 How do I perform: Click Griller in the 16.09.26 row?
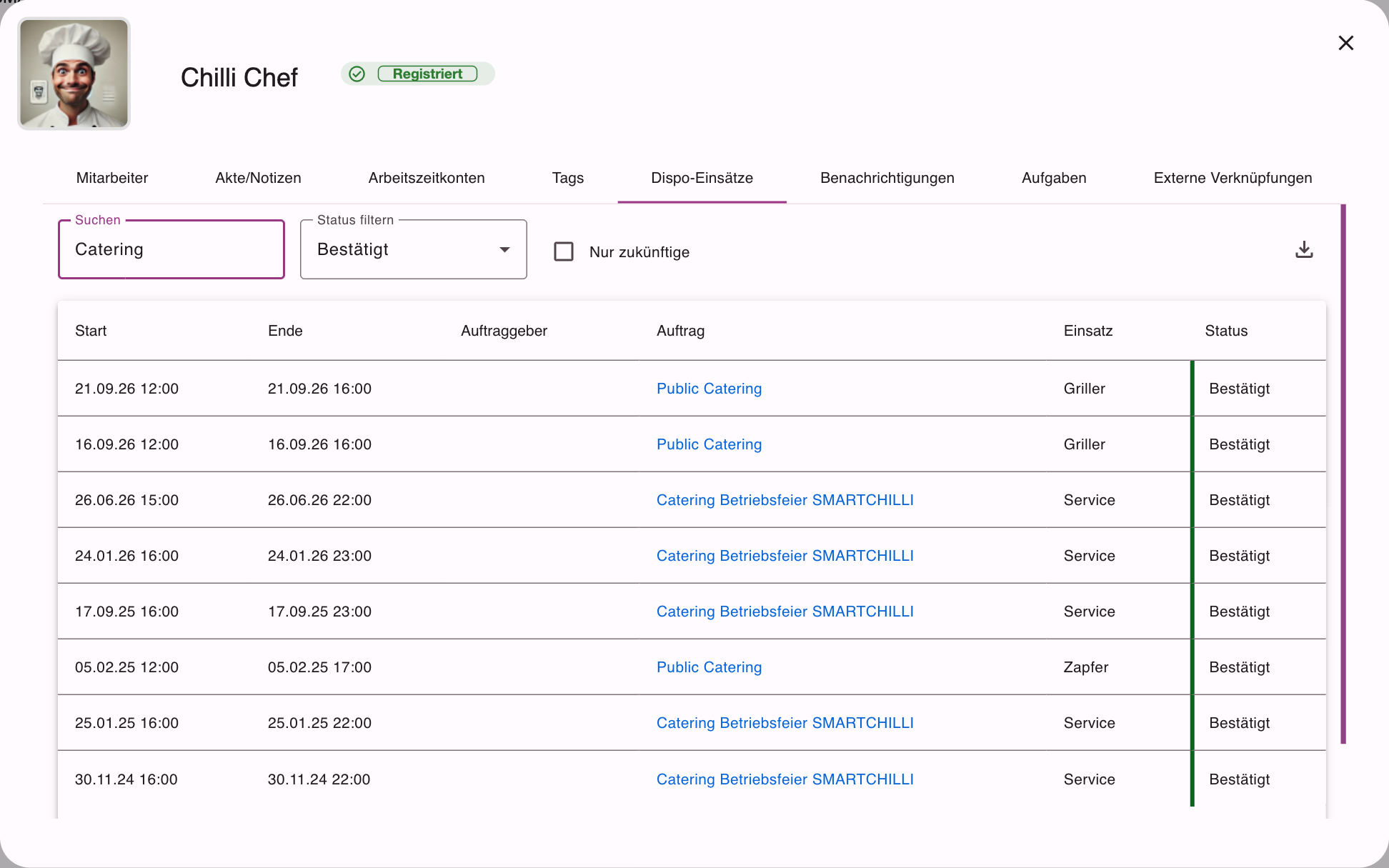1084,444
